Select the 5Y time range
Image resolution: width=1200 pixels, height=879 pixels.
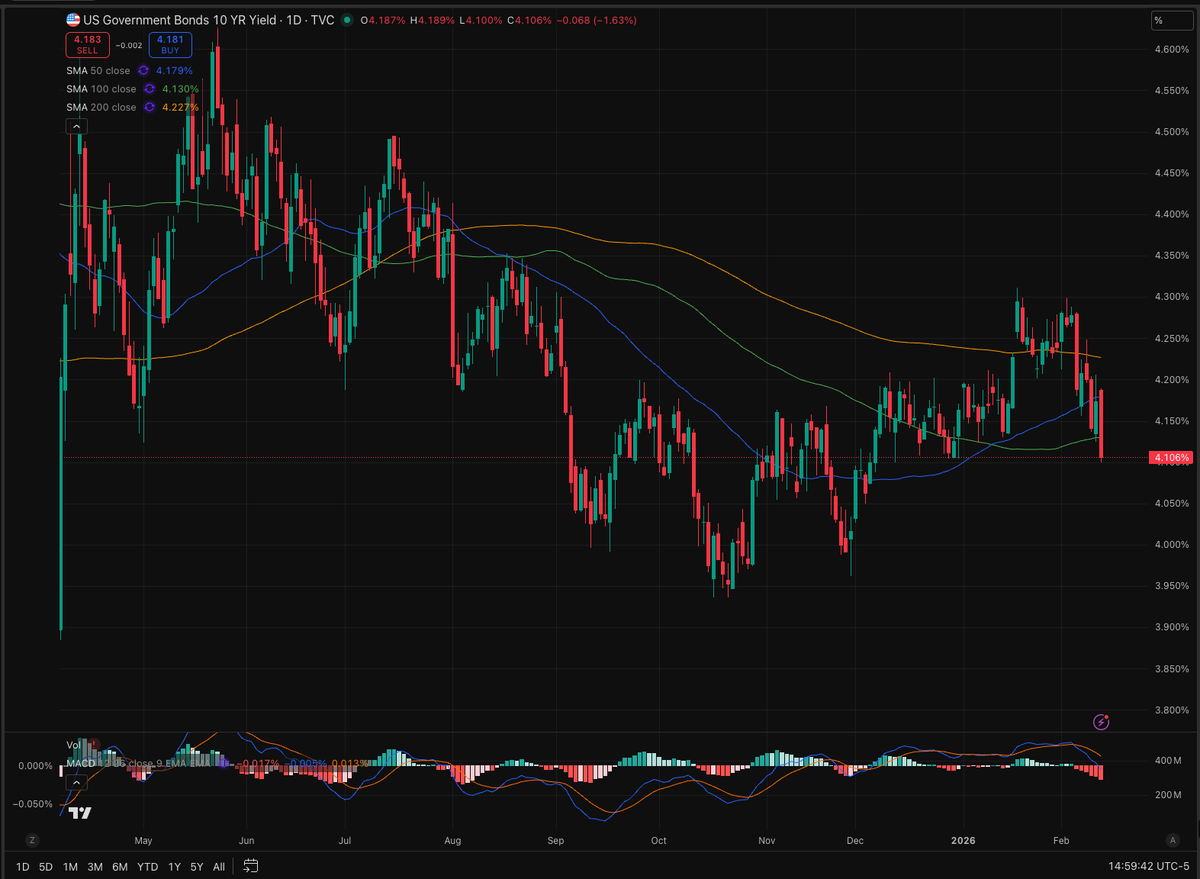click(197, 866)
